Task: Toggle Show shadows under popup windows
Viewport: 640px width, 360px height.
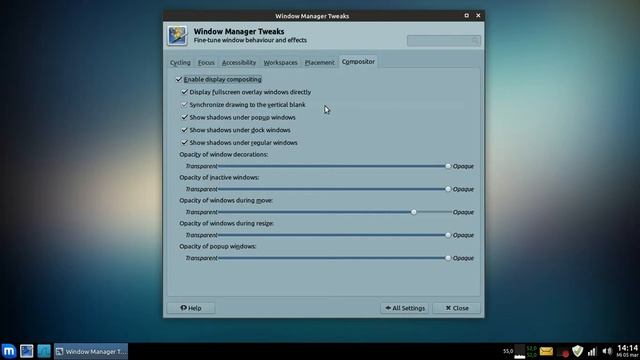Action: click(x=184, y=117)
